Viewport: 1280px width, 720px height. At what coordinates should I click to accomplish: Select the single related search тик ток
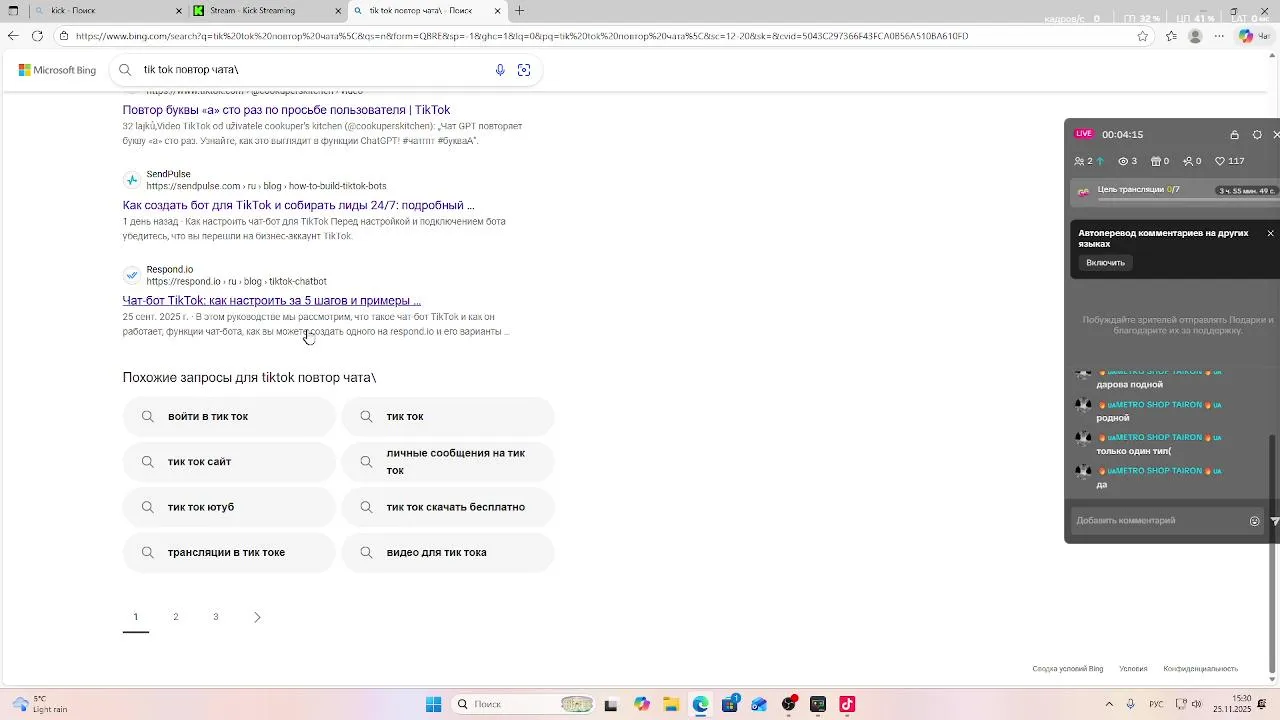(x=448, y=416)
